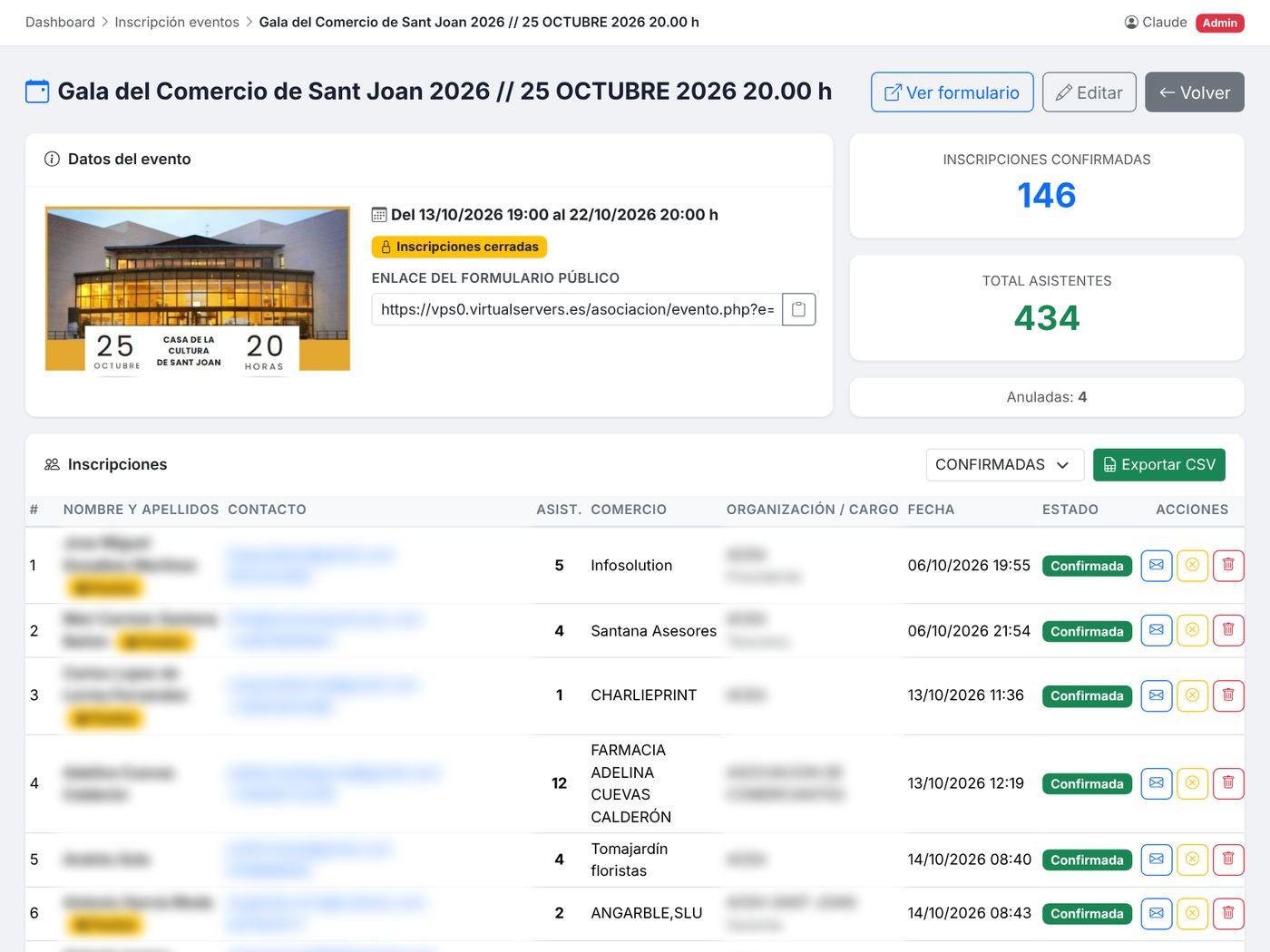1270x952 pixels.
Task: Click the Claude username in header
Action: click(1165, 22)
